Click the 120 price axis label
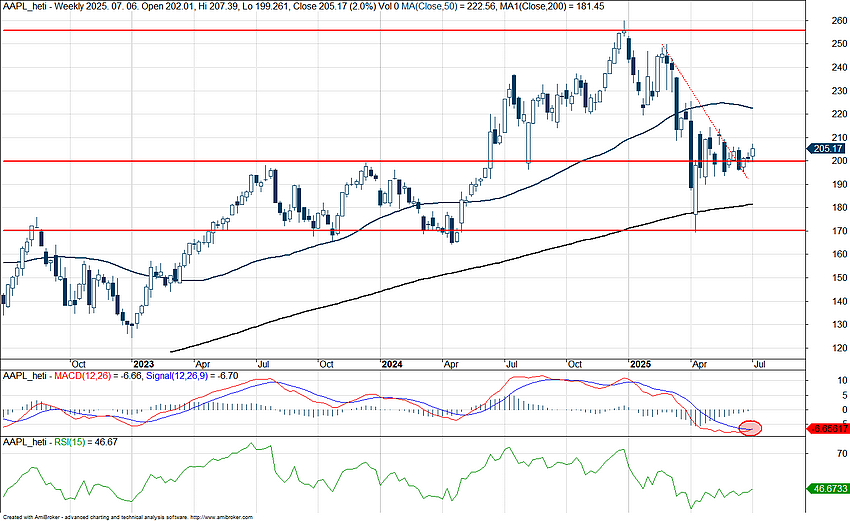This screenshot has height=521, width=850. (x=839, y=348)
